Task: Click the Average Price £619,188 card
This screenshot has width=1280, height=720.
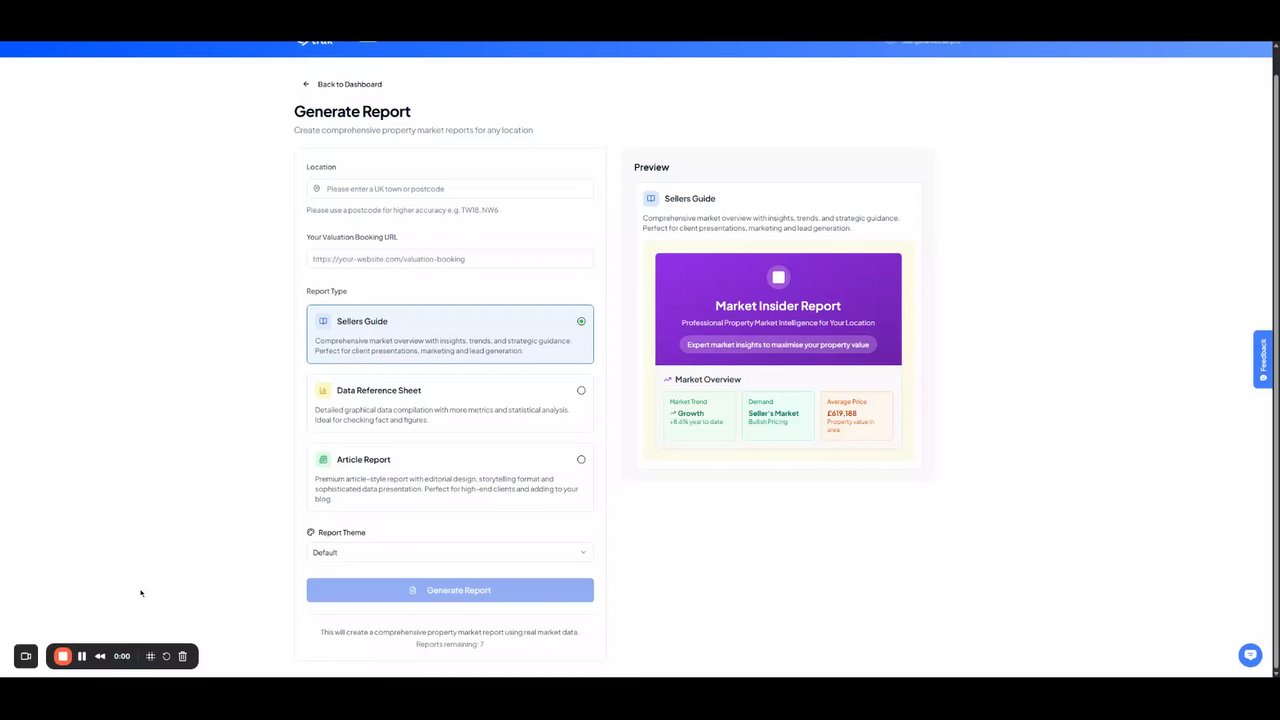Action: pos(857,414)
